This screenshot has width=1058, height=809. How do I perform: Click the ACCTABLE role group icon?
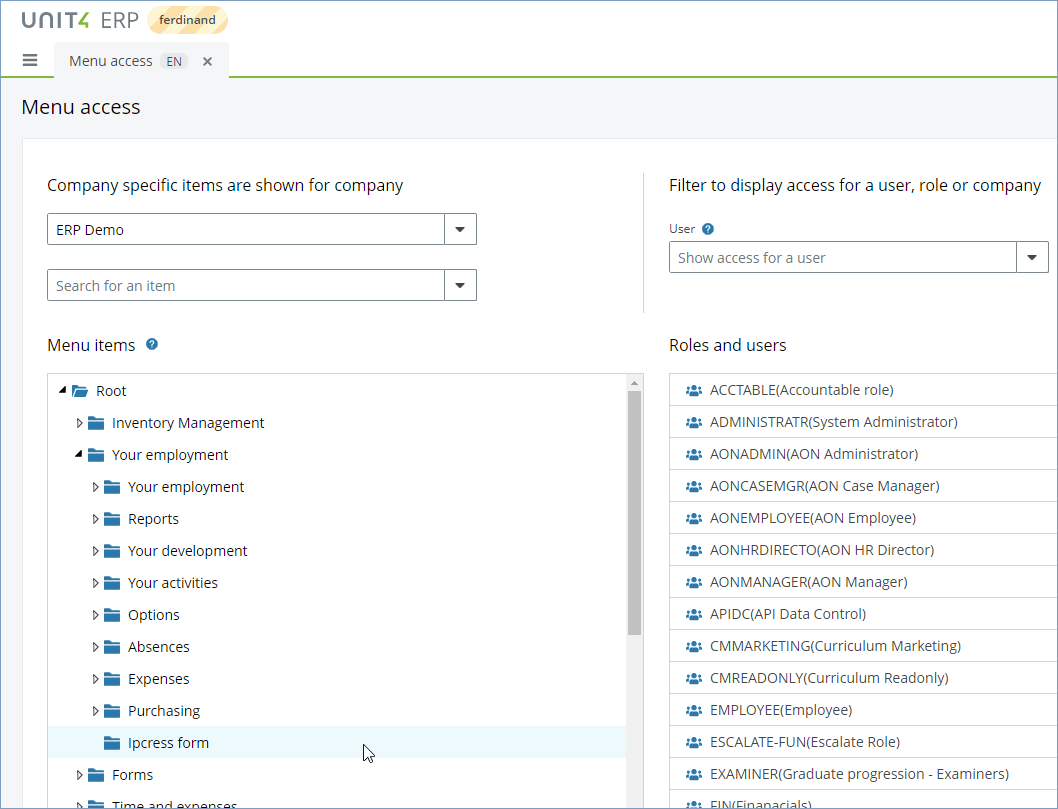(694, 390)
